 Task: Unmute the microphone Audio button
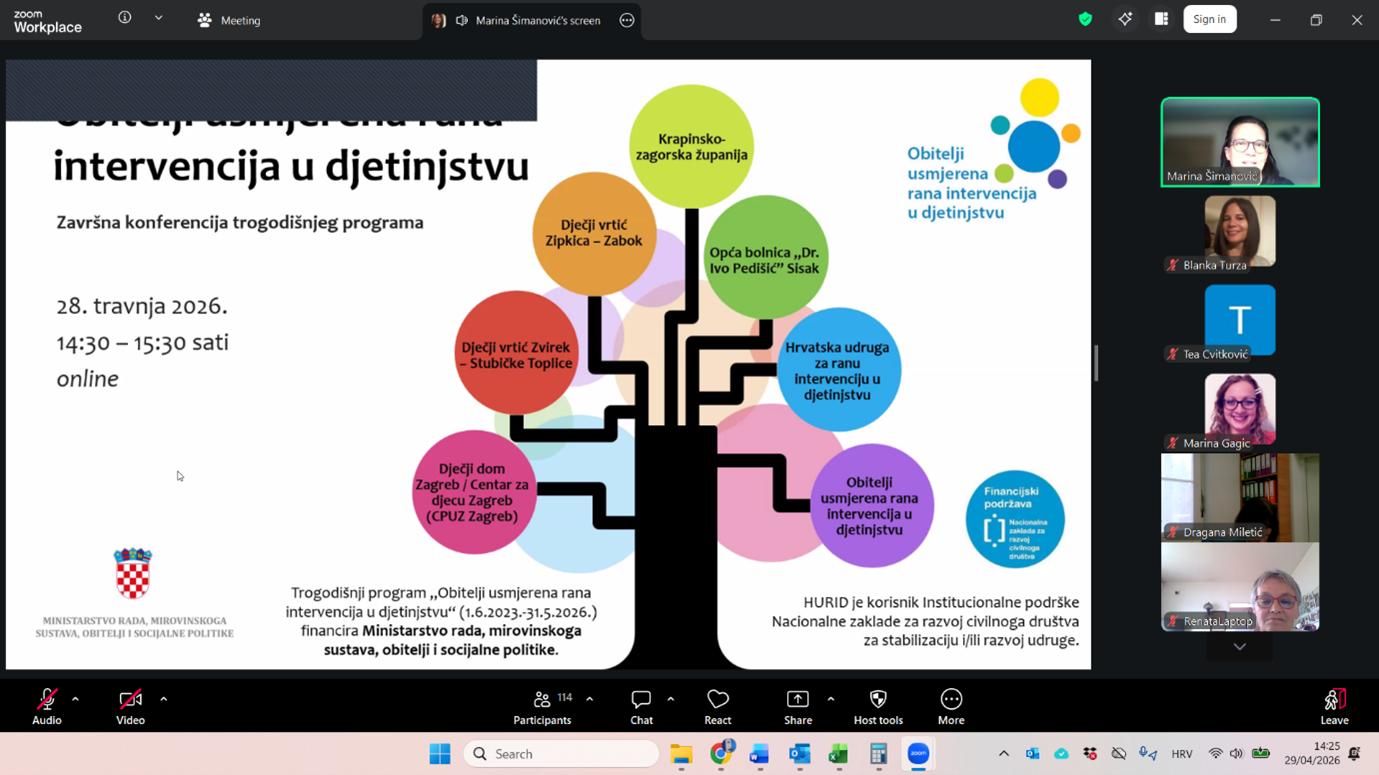pos(46,706)
